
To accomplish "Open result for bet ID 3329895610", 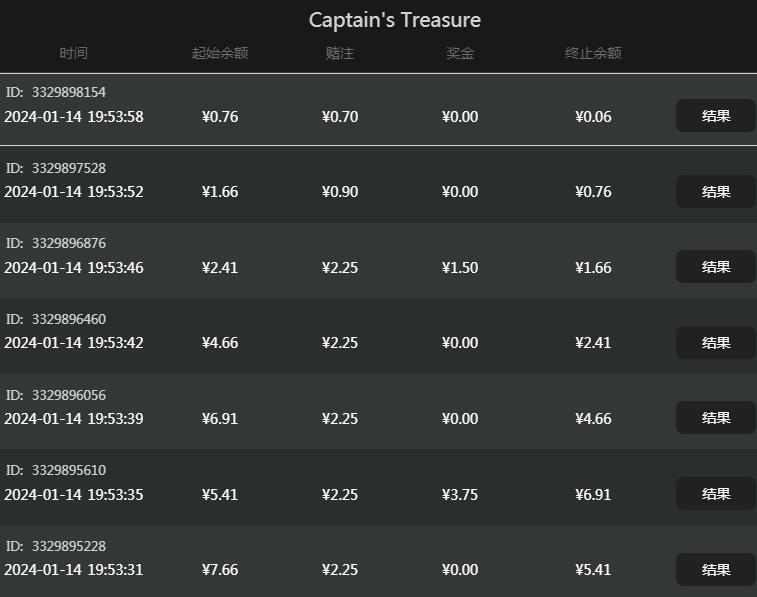I will (715, 494).
